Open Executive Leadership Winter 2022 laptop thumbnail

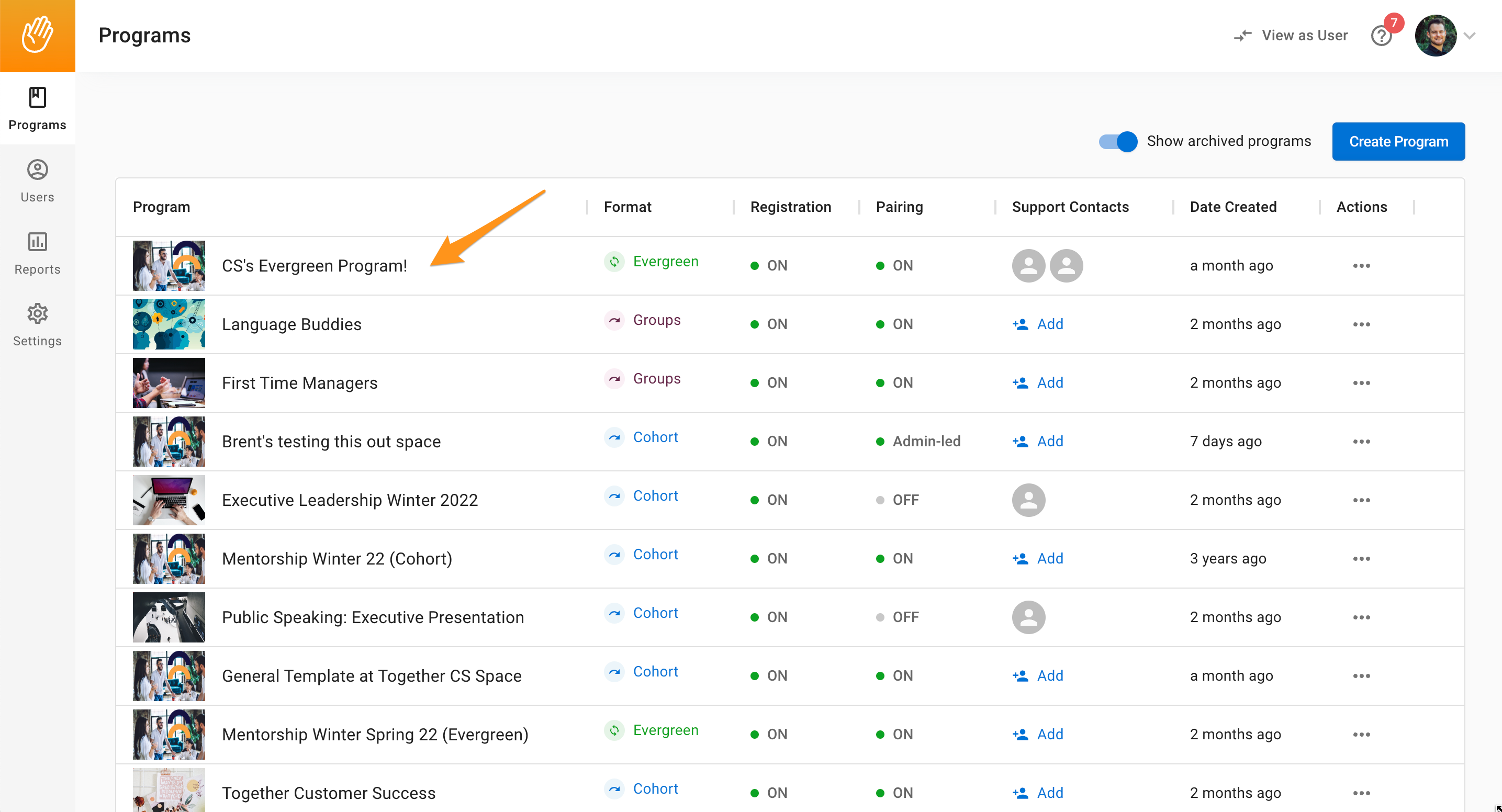click(x=169, y=500)
